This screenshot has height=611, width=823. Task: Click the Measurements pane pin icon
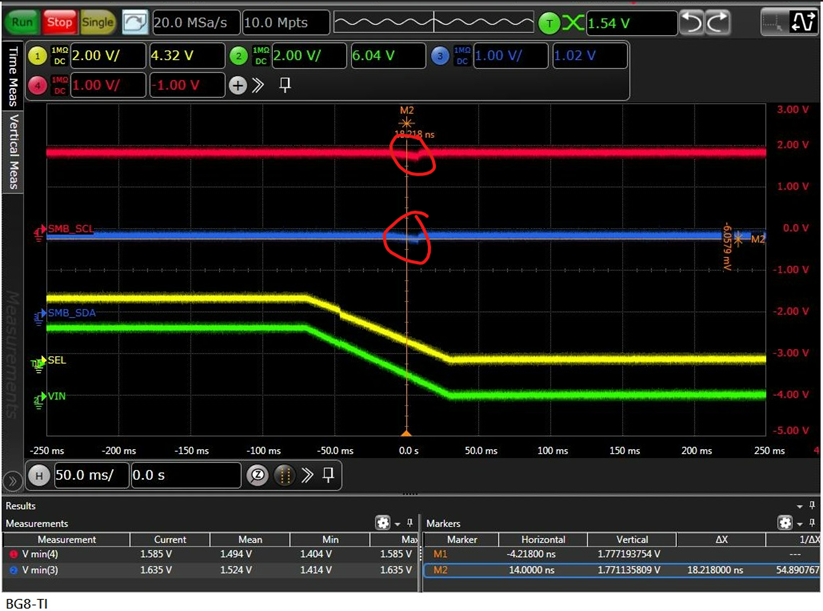pyautogui.click(x=410, y=523)
